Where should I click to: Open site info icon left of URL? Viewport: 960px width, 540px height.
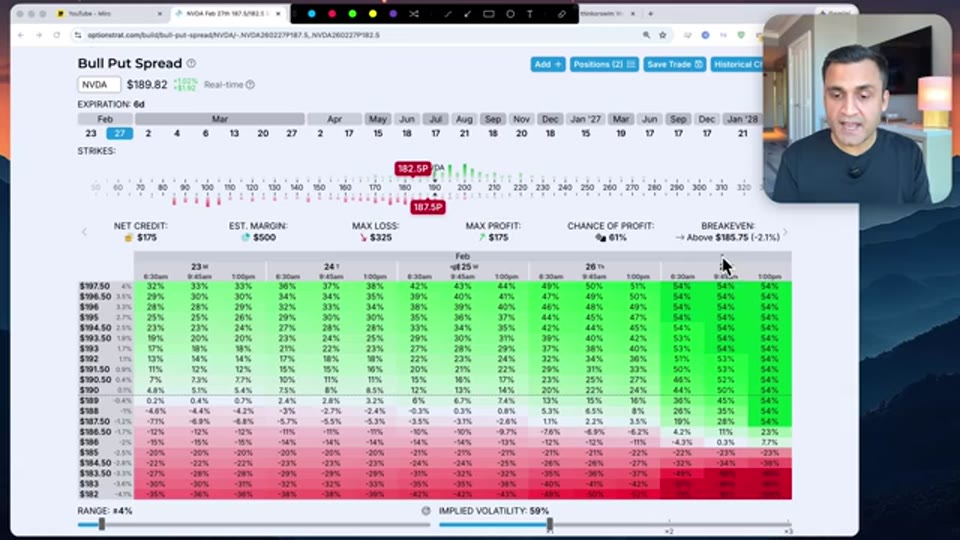[x=78, y=35]
